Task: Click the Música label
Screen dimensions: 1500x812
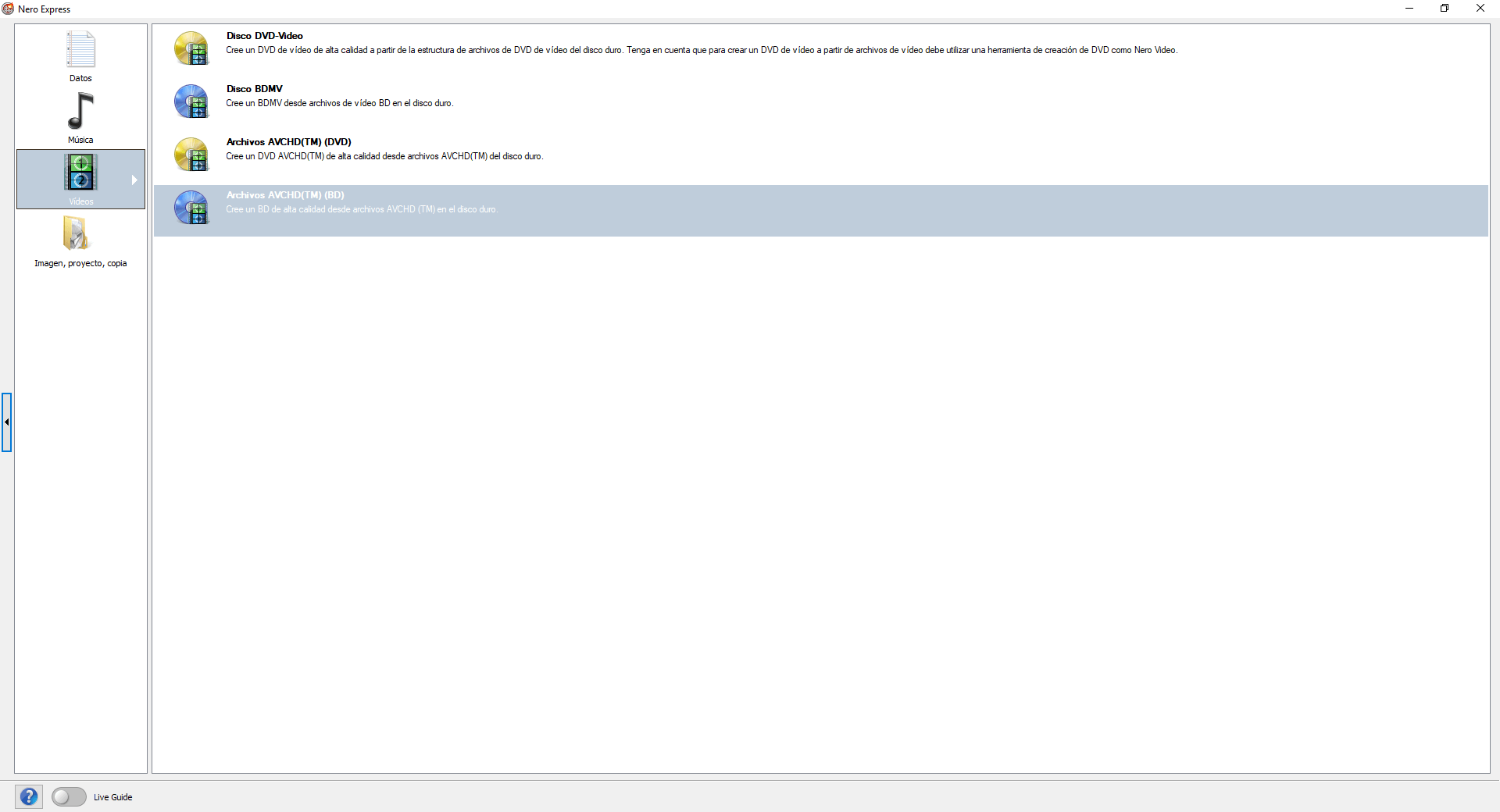Action: [80, 140]
